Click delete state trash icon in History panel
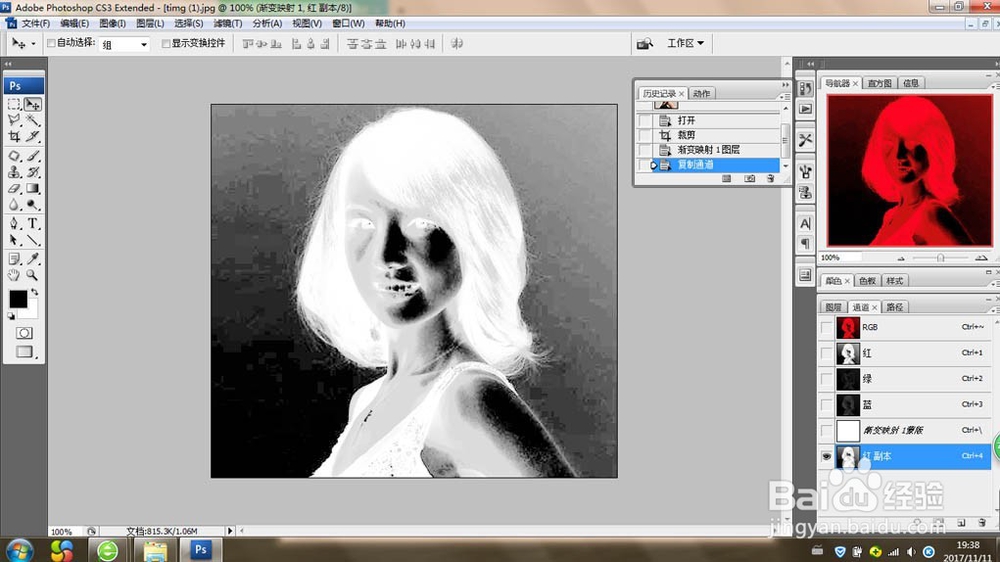Image resolution: width=1000 pixels, height=562 pixels. 770,179
